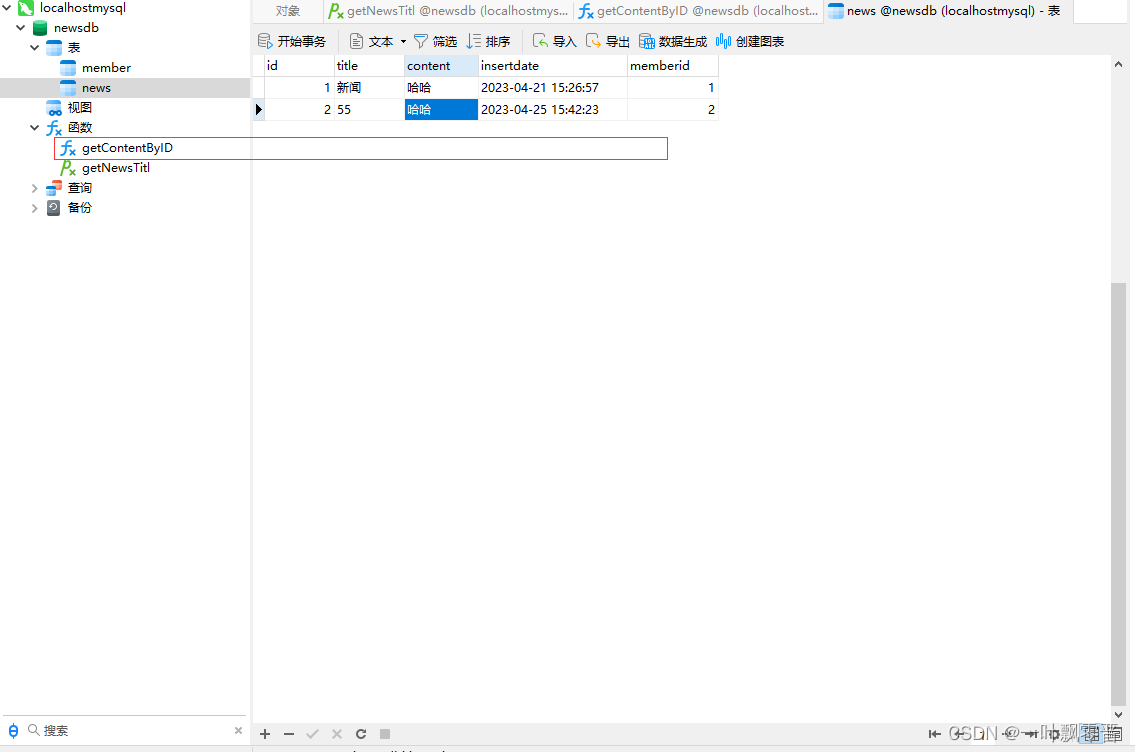Click the id column header
The height and width of the screenshot is (752, 1135).
click(299, 65)
